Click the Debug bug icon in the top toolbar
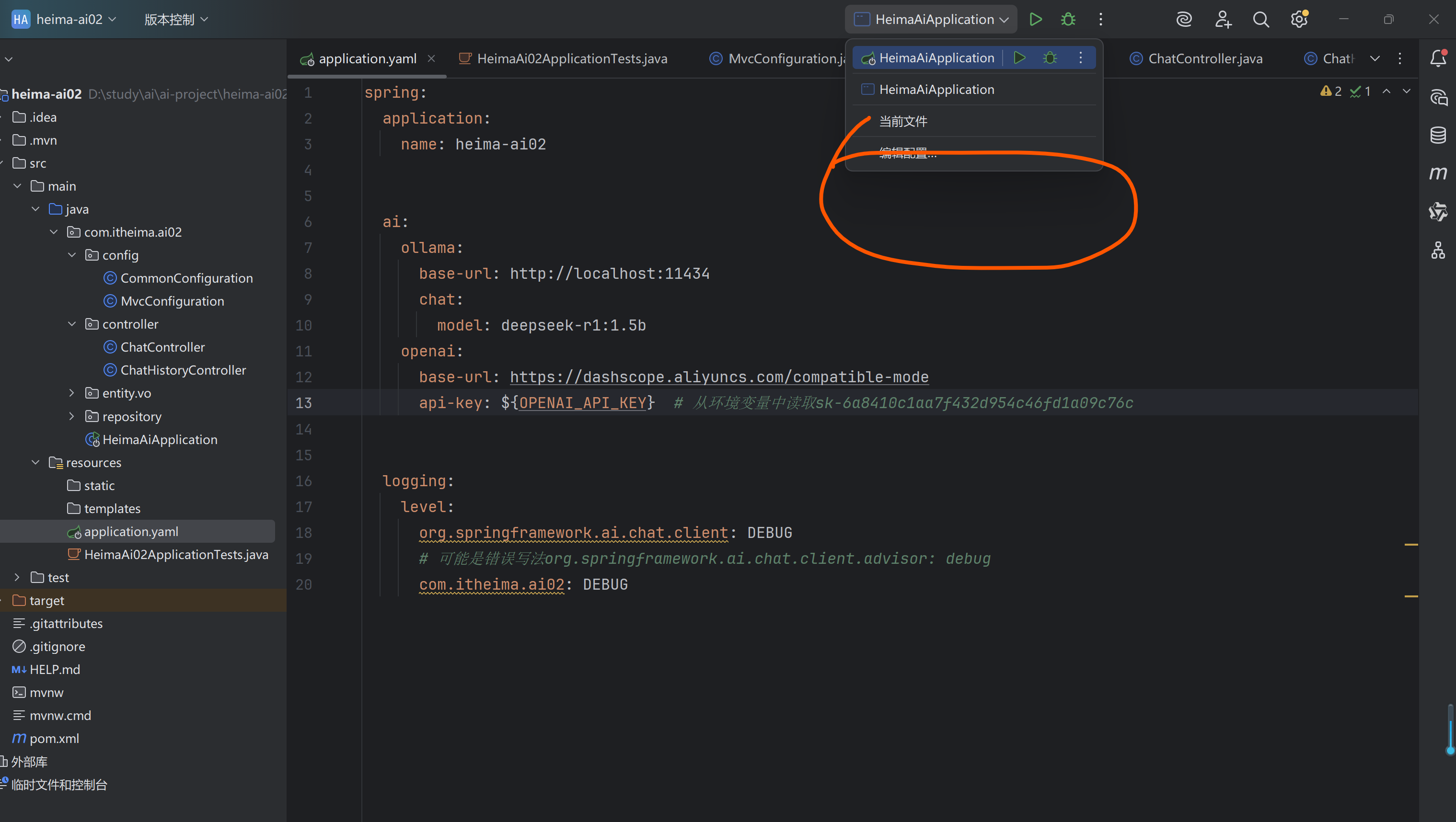Screen dimensions: 1456x822 pos(1068,19)
